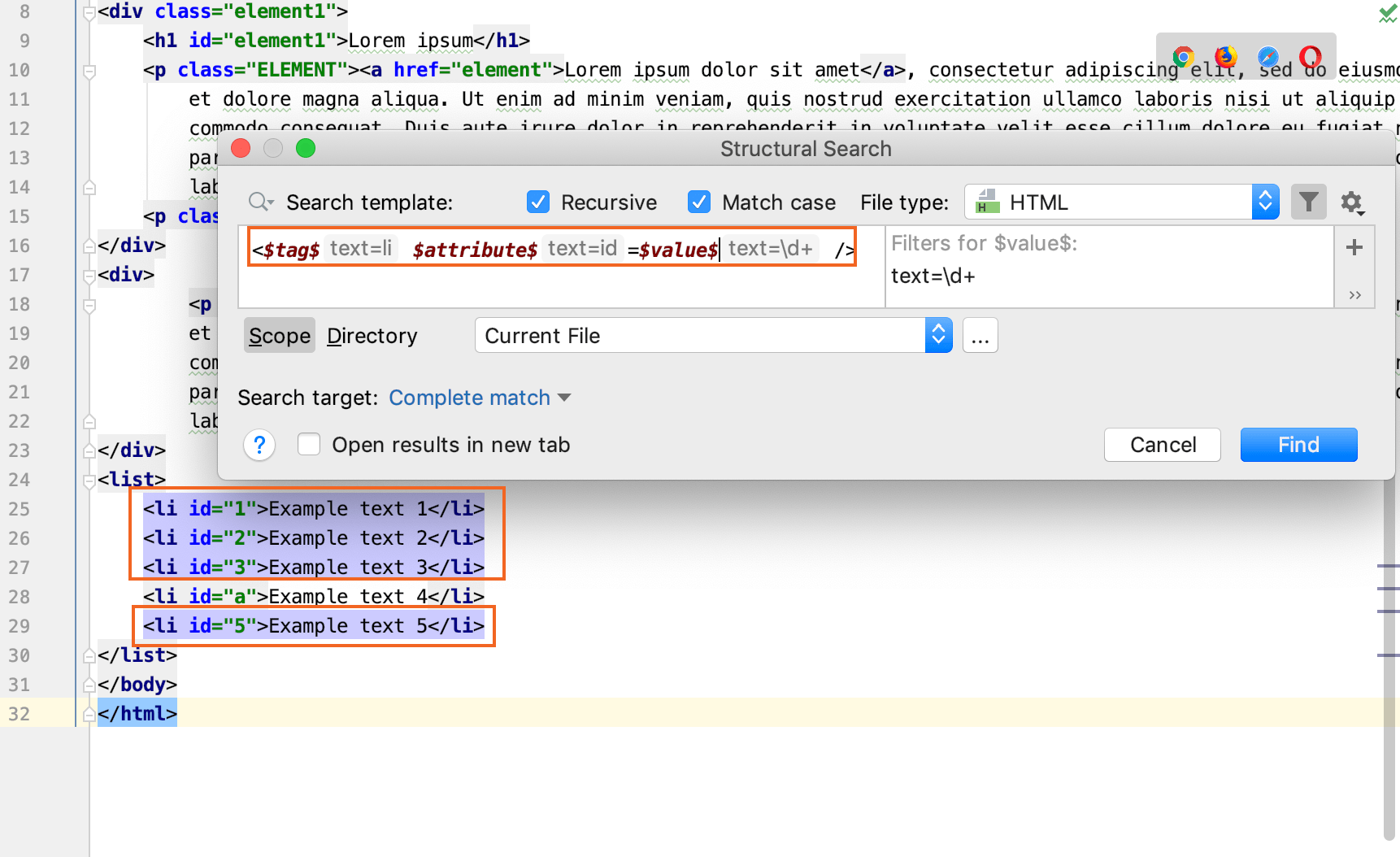Disable the Recursive checkbox
The width and height of the screenshot is (1400, 857).
(538, 202)
